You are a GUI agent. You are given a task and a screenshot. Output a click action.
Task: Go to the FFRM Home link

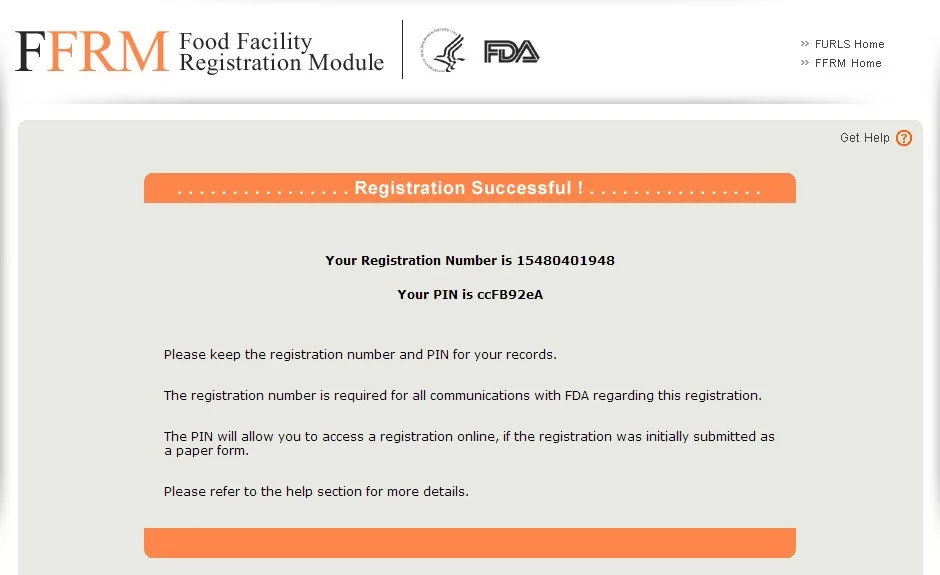pos(848,63)
